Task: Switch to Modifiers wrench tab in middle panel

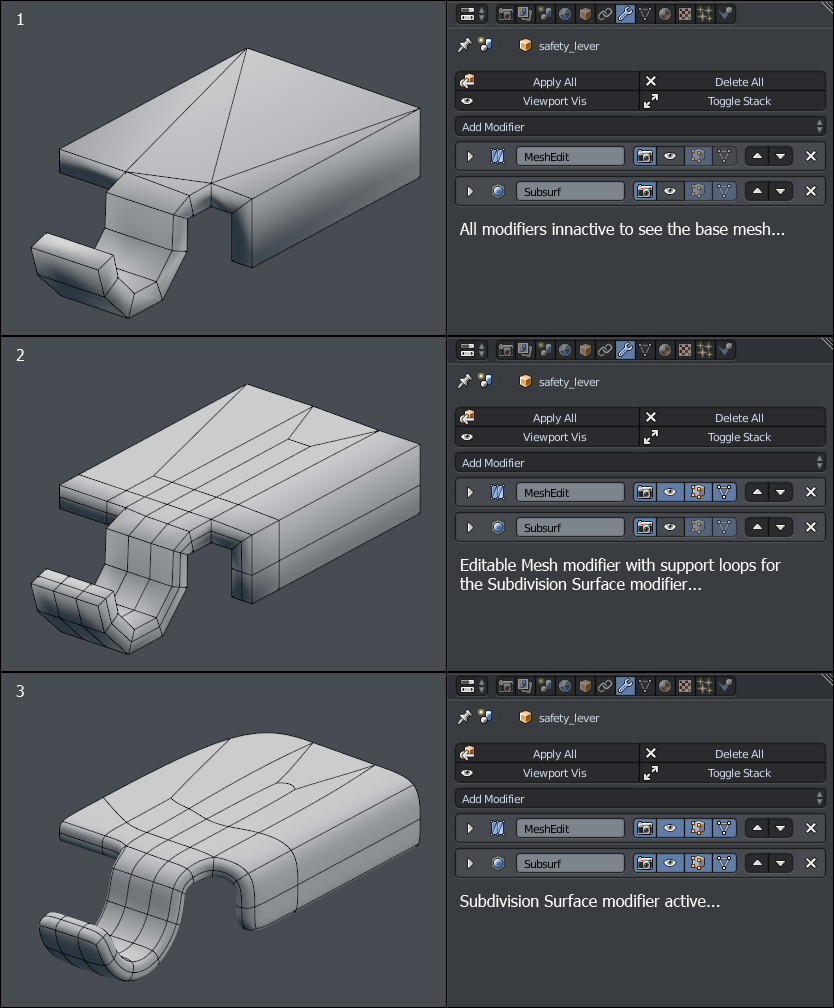Action: click(x=625, y=350)
